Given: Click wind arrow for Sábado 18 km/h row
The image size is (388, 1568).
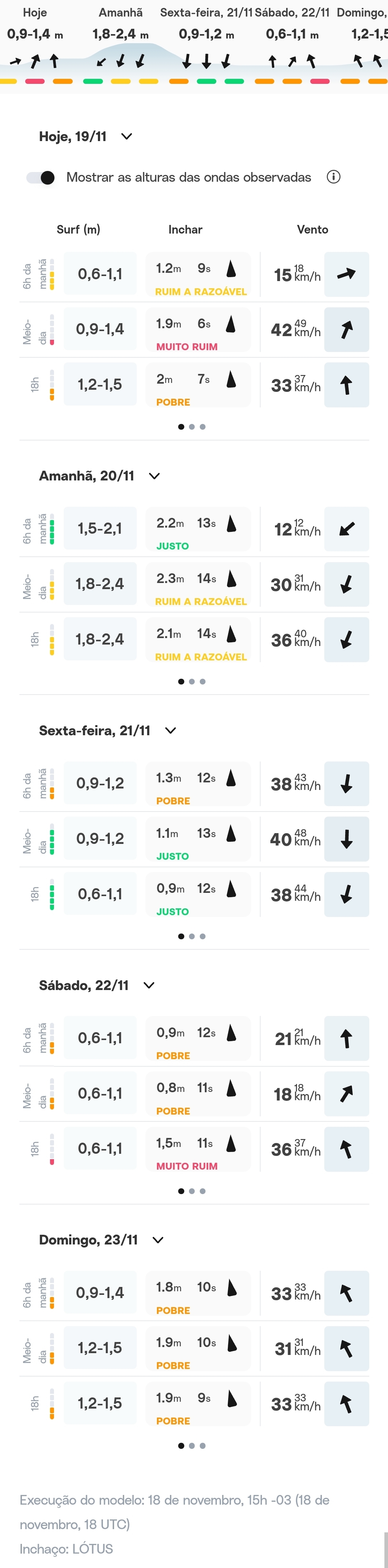Looking at the screenshot, I should (346, 1094).
